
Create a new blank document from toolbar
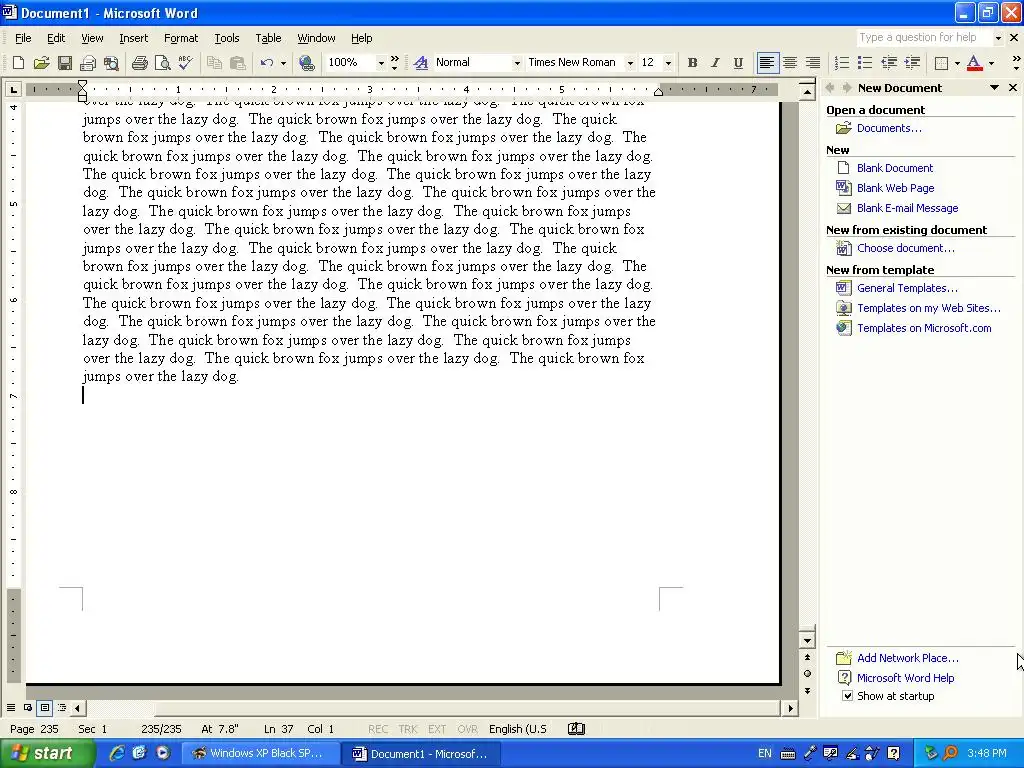18,63
